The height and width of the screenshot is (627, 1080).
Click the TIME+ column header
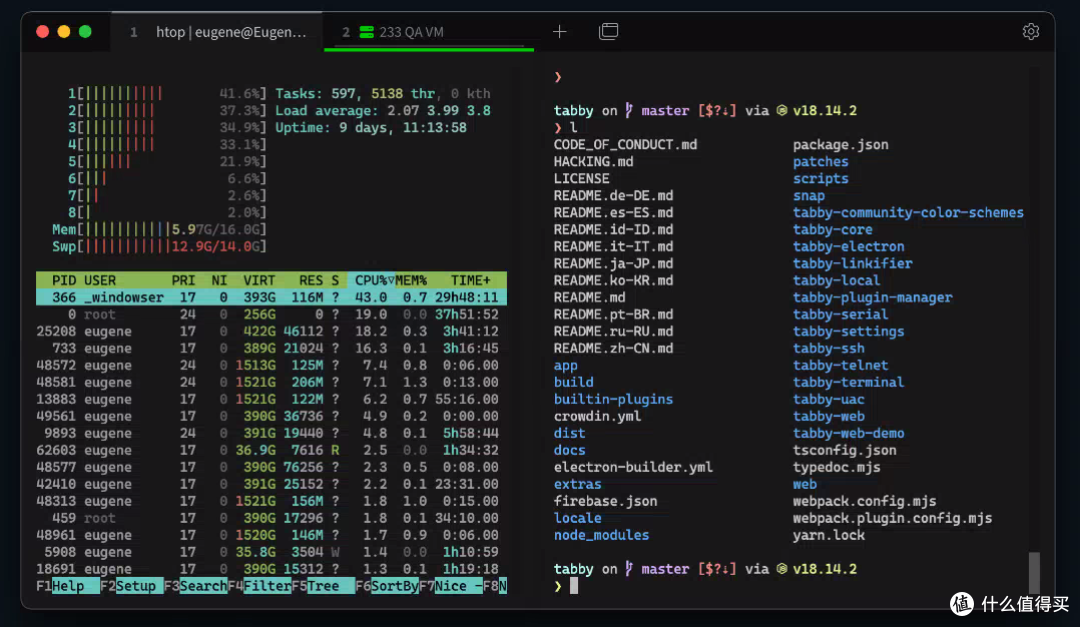coord(470,280)
